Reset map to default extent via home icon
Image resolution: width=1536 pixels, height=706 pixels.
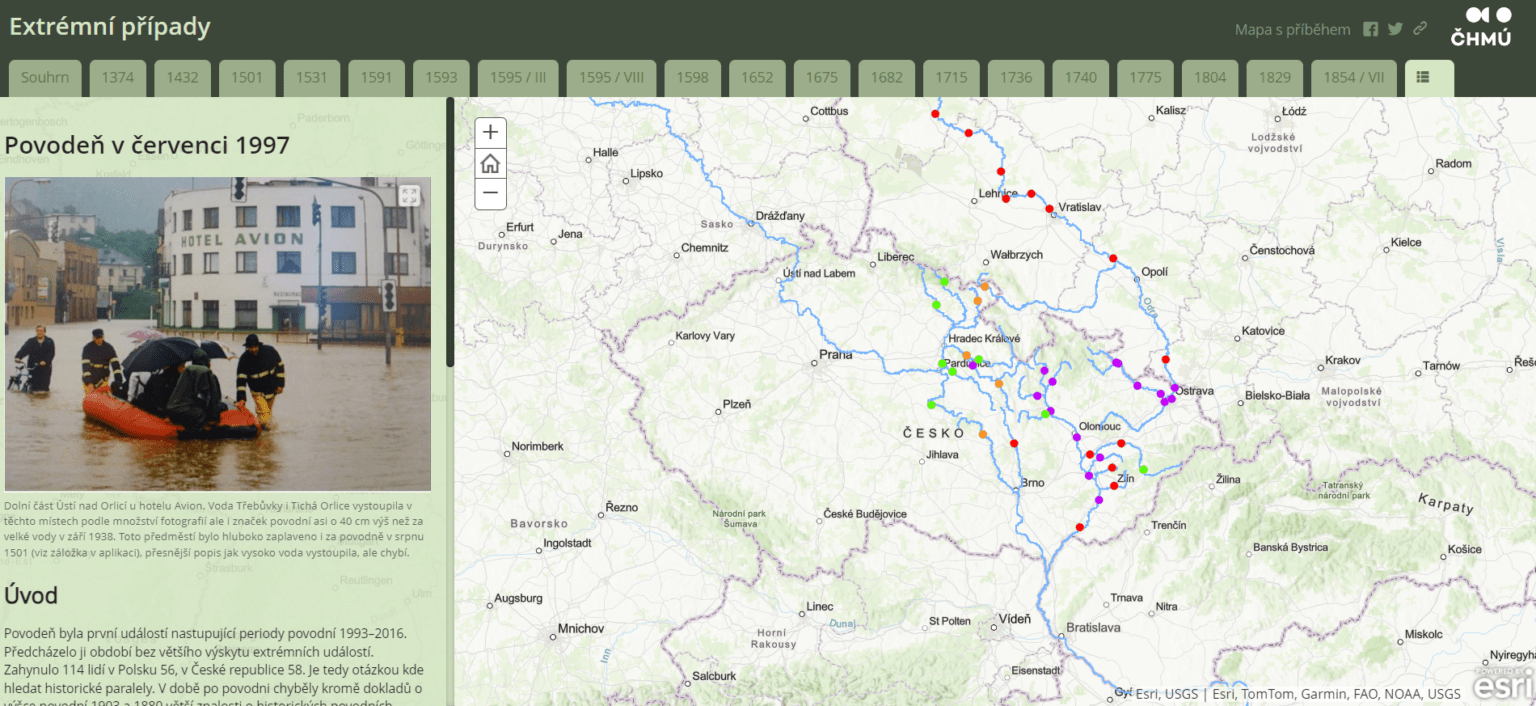(490, 163)
